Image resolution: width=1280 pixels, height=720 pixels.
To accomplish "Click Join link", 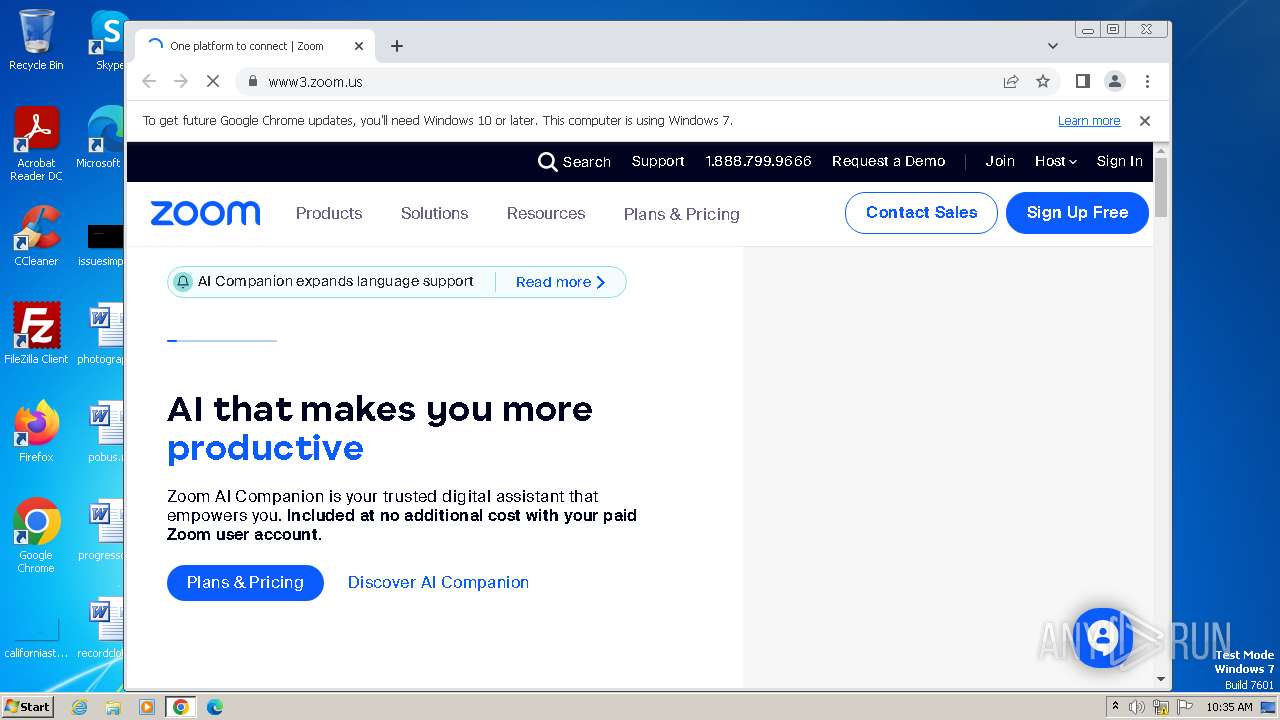I will [x=1000, y=162].
